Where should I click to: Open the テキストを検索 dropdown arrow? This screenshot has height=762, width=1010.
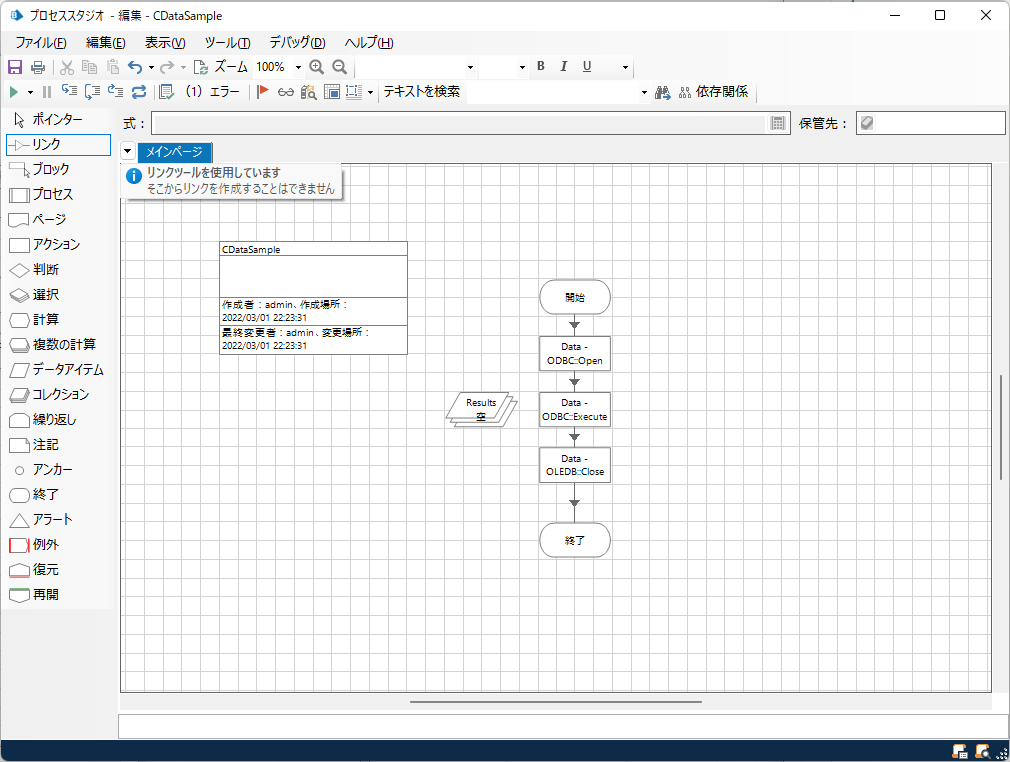[643, 93]
